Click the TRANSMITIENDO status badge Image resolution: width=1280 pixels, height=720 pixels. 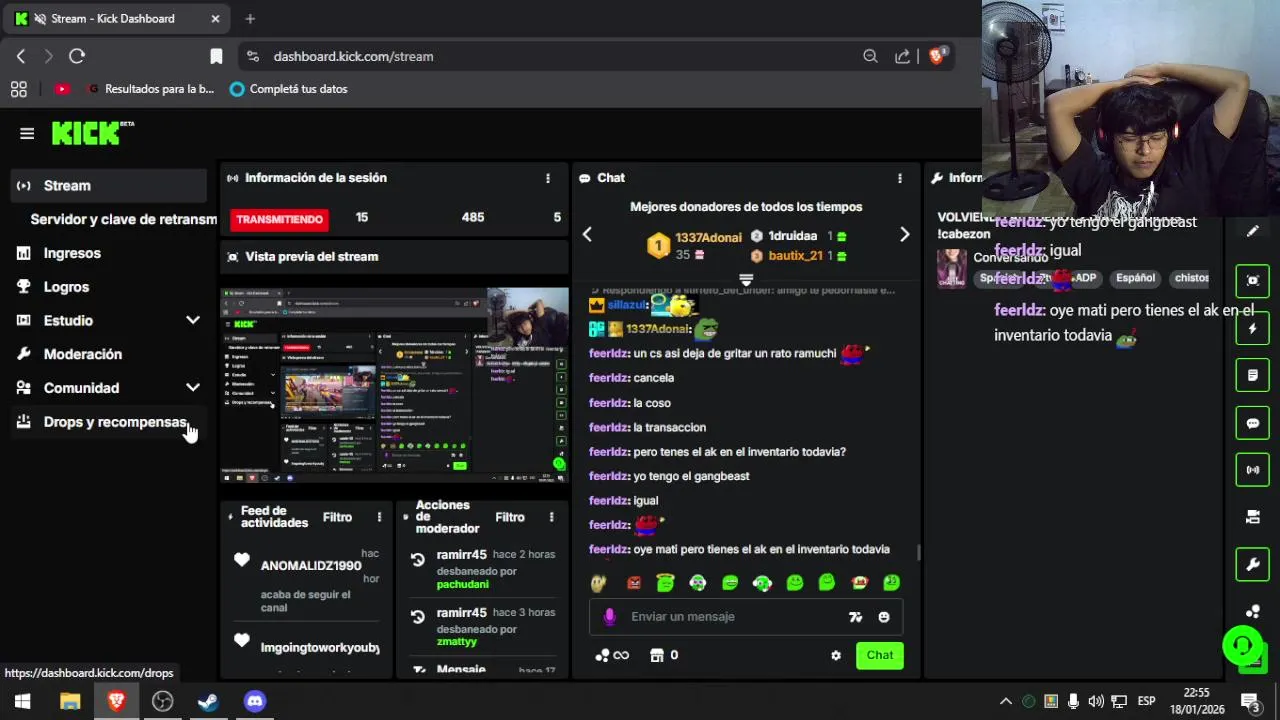point(279,219)
